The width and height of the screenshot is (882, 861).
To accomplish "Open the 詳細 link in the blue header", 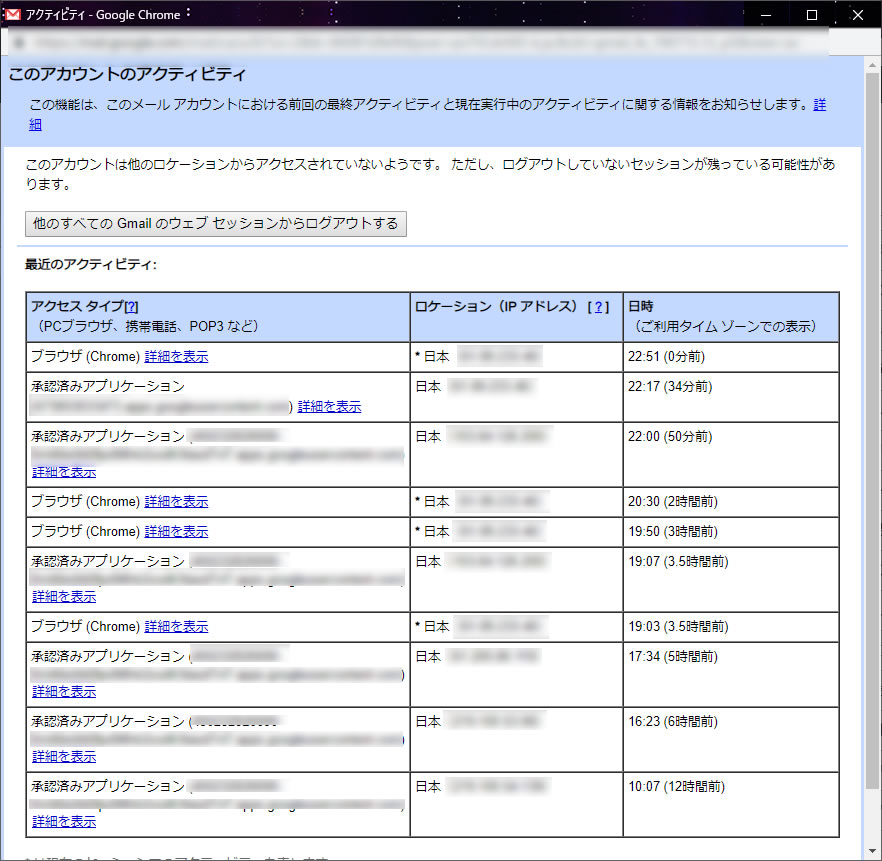I will (819, 105).
